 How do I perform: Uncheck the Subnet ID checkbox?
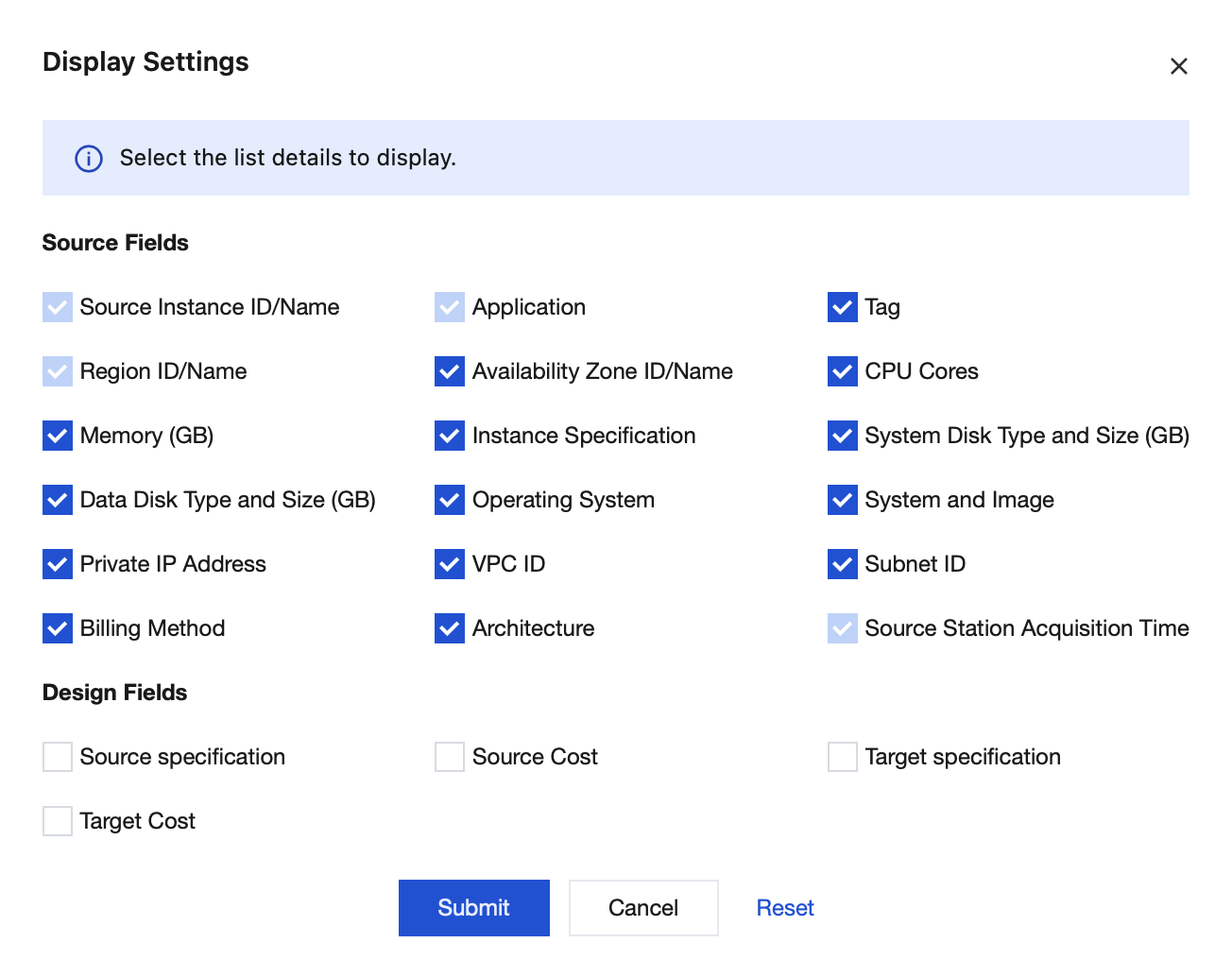(x=842, y=564)
